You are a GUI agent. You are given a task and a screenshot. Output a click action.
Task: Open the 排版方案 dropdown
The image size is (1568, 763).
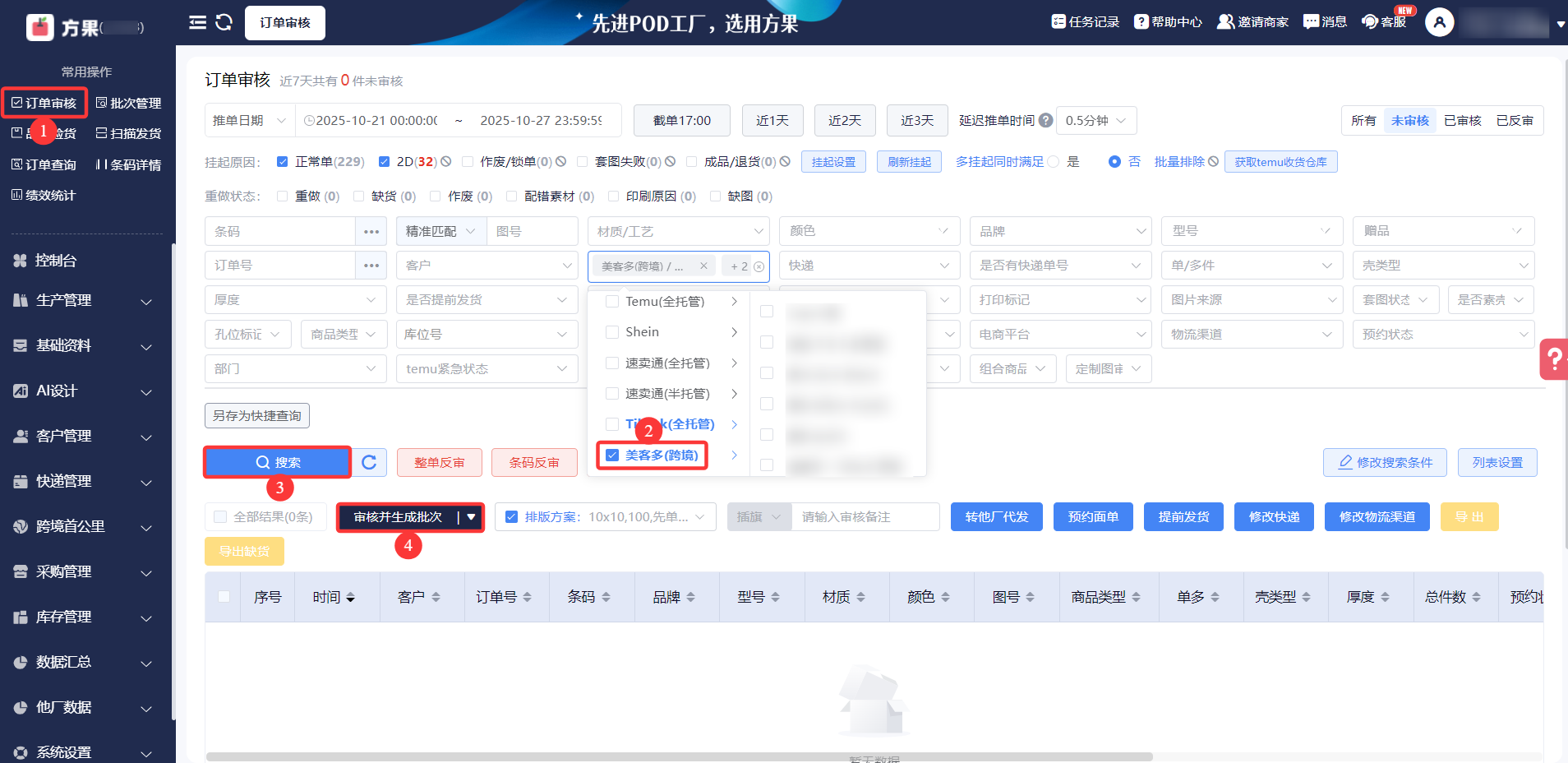click(606, 517)
